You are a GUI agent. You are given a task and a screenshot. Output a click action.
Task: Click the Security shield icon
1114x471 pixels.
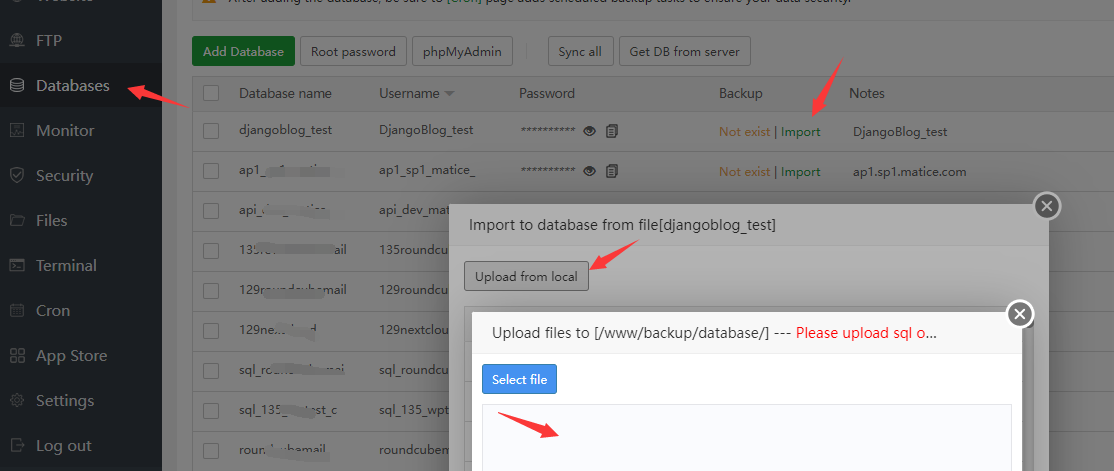click(17, 176)
